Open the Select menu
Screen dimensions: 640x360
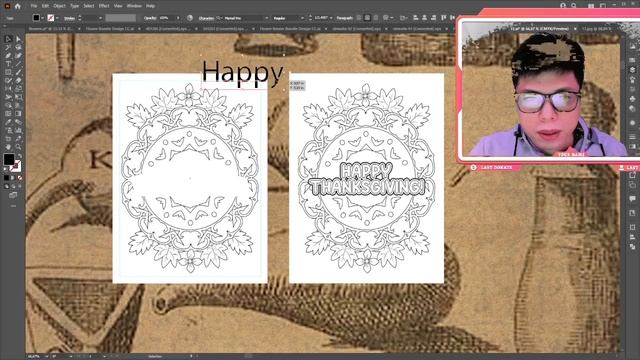(89, 6)
